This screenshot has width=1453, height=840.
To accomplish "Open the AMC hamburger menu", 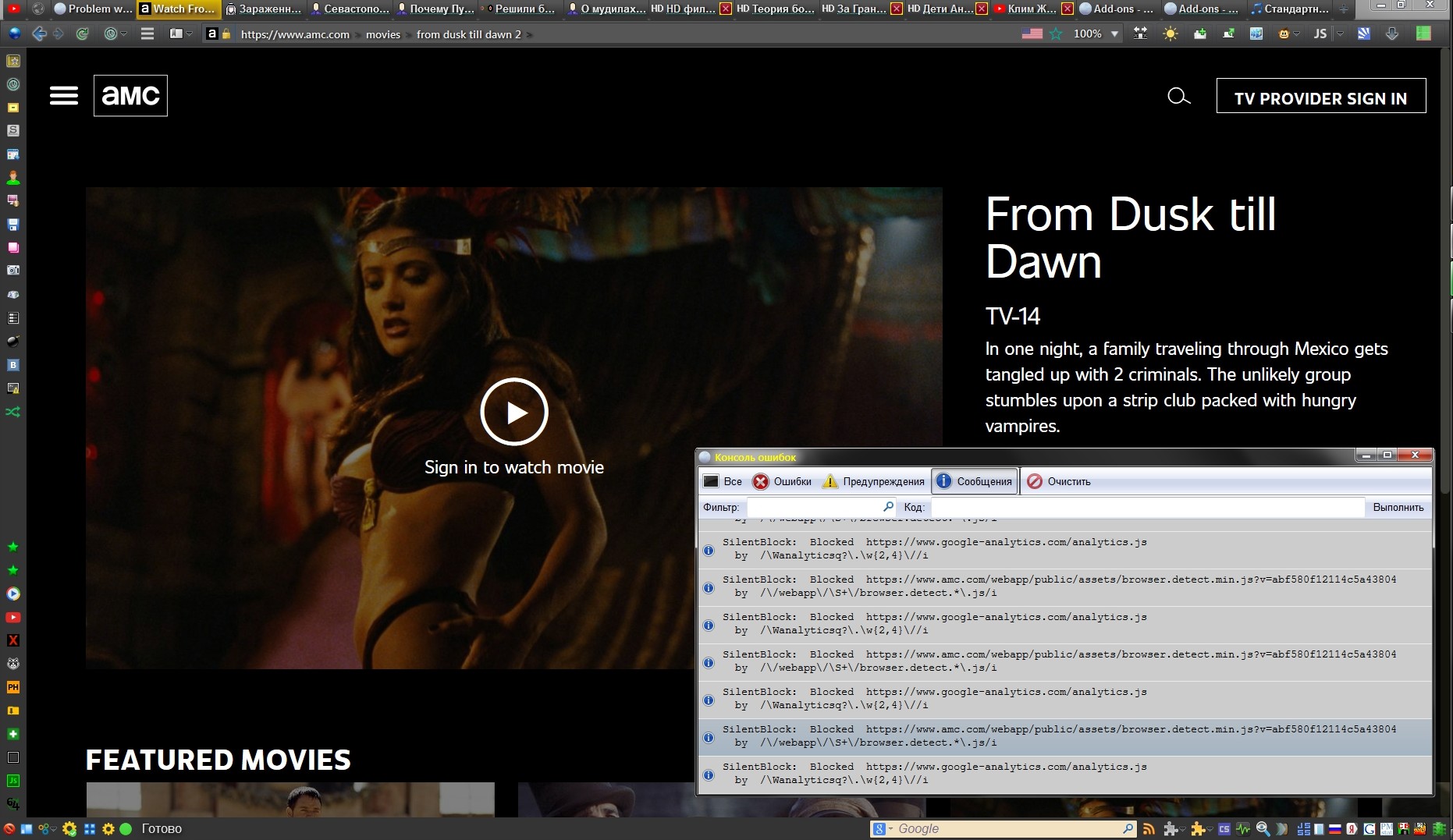I will pos(63,96).
